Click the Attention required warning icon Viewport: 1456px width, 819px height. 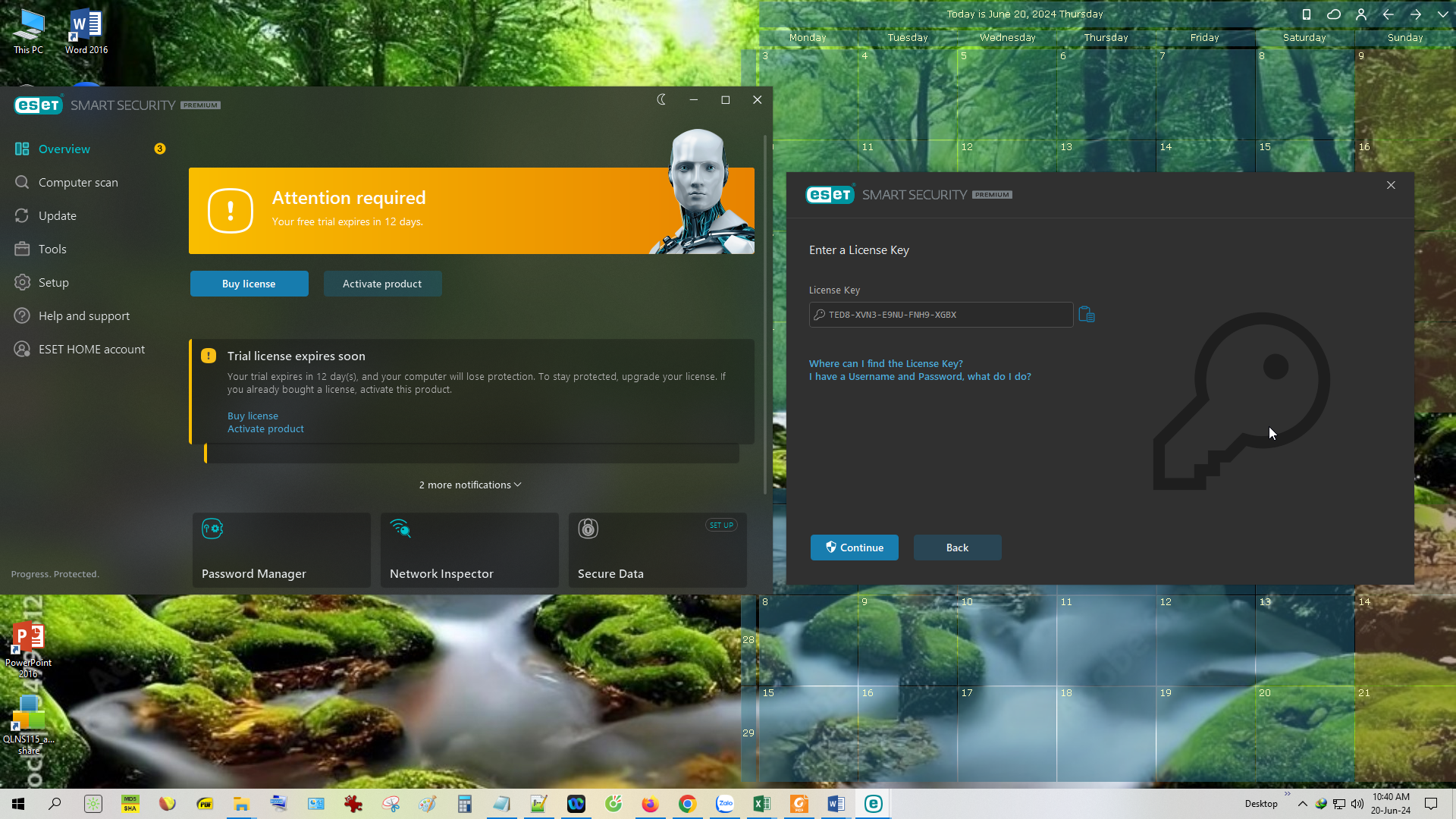click(x=231, y=211)
